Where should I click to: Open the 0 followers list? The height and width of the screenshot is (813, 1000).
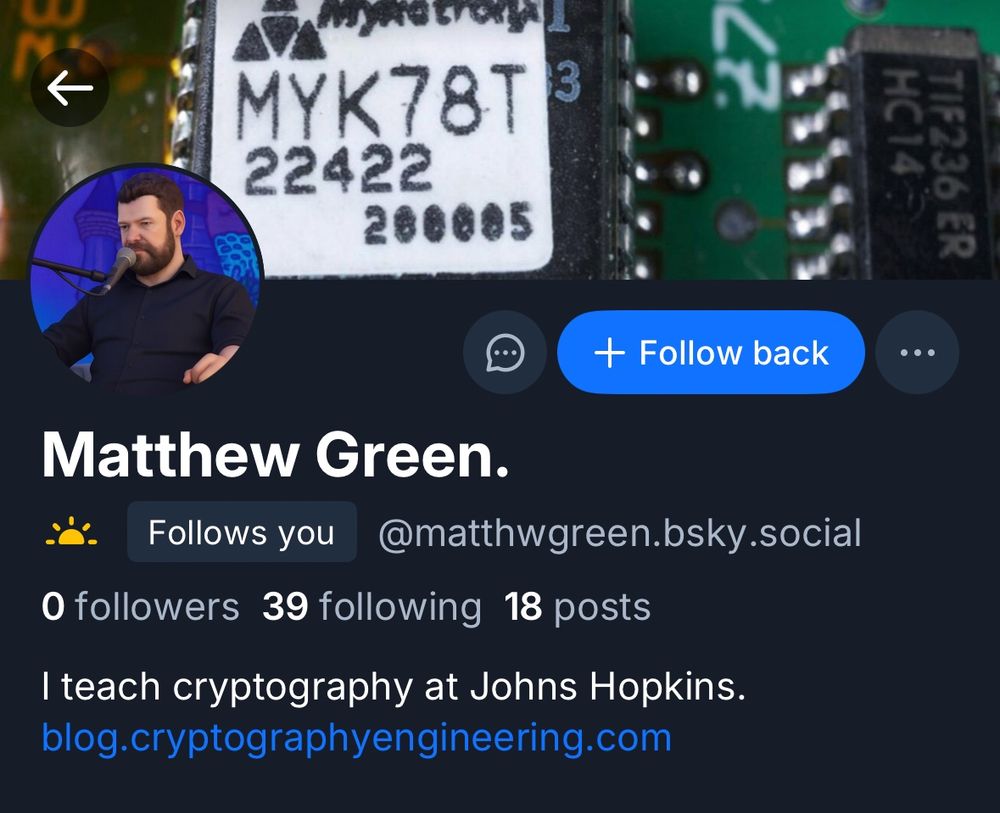pos(140,606)
